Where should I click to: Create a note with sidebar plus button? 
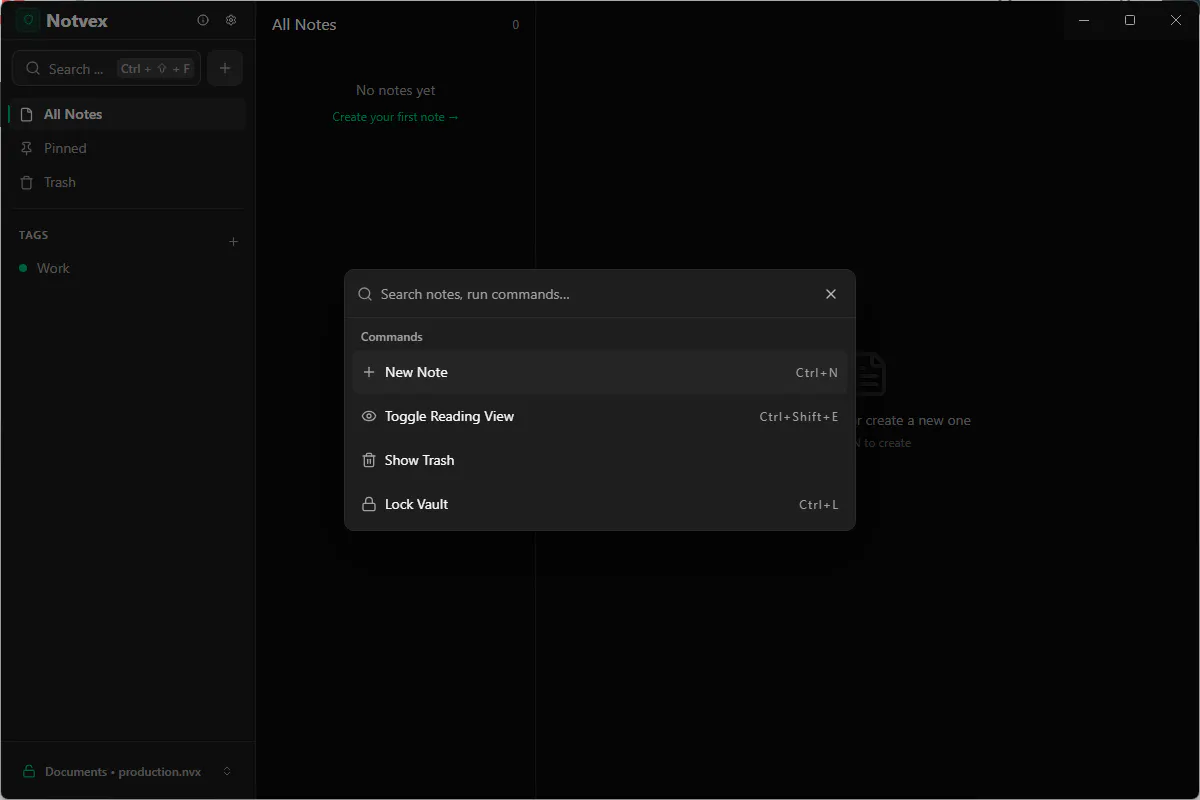pos(225,68)
